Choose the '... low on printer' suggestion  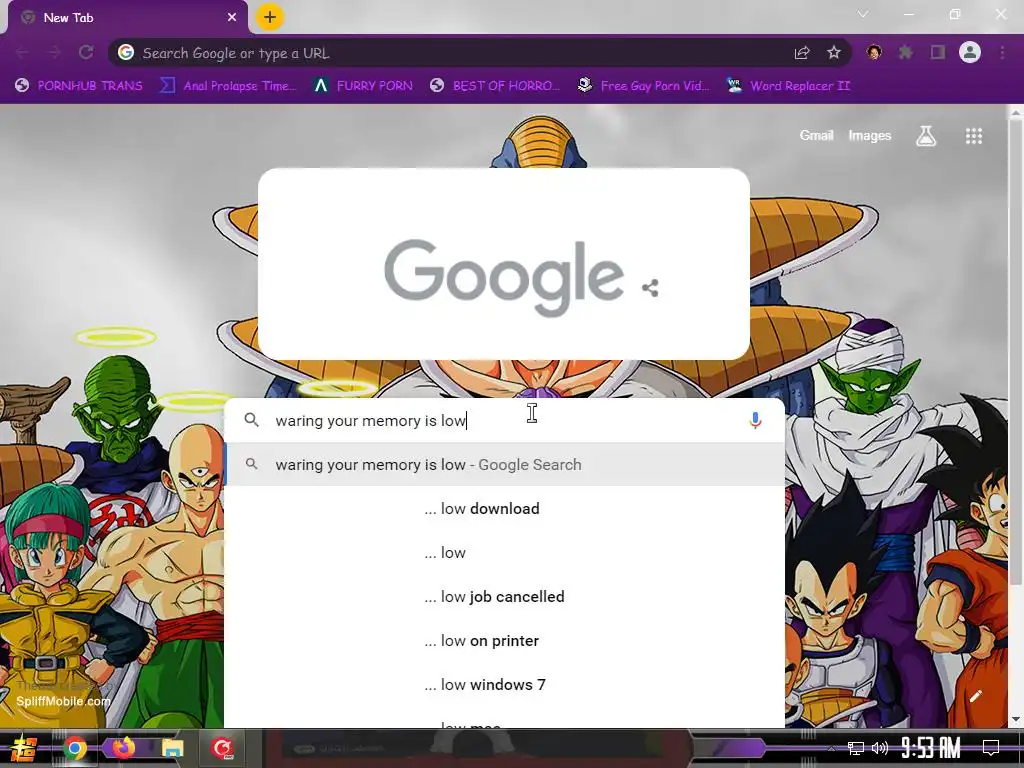click(505, 641)
